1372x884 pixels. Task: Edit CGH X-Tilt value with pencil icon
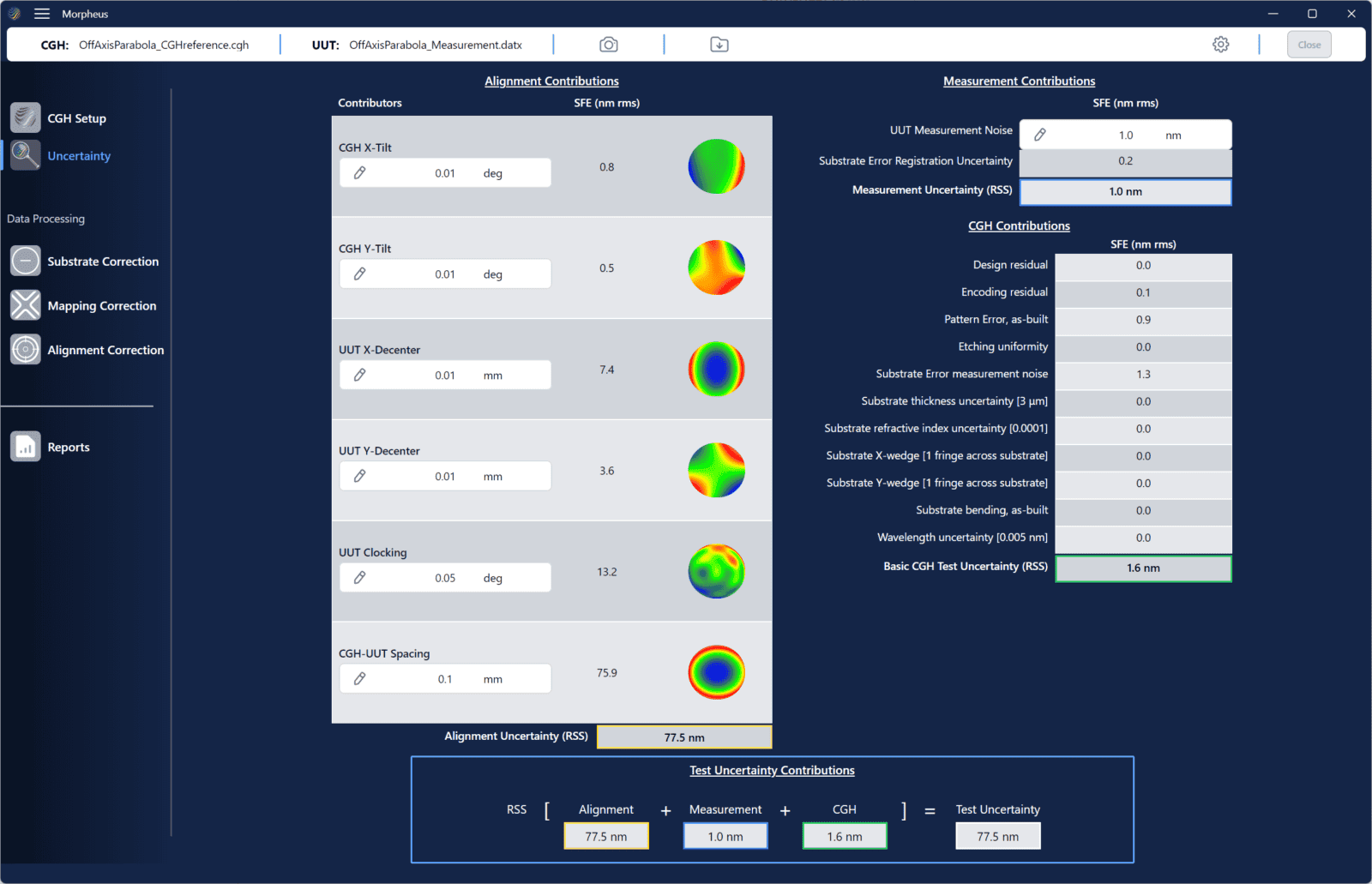pos(360,173)
